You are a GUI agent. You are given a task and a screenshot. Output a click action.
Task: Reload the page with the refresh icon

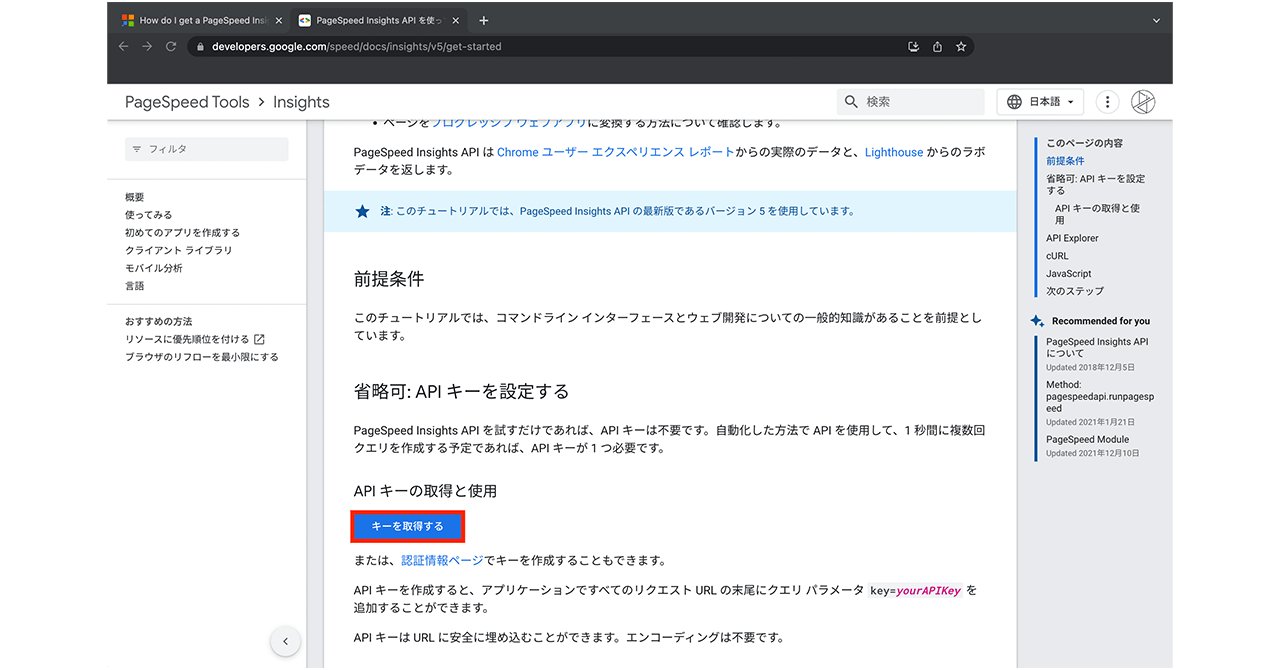171,46
